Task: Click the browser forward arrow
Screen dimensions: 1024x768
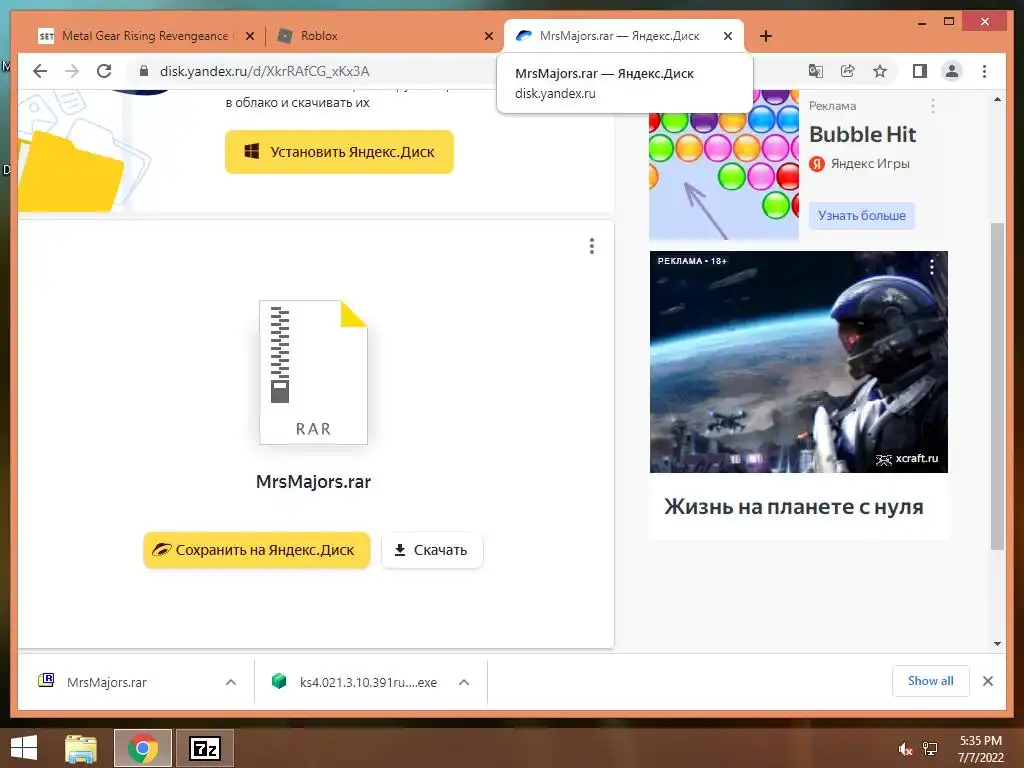Action: click(x=72, y=71)
